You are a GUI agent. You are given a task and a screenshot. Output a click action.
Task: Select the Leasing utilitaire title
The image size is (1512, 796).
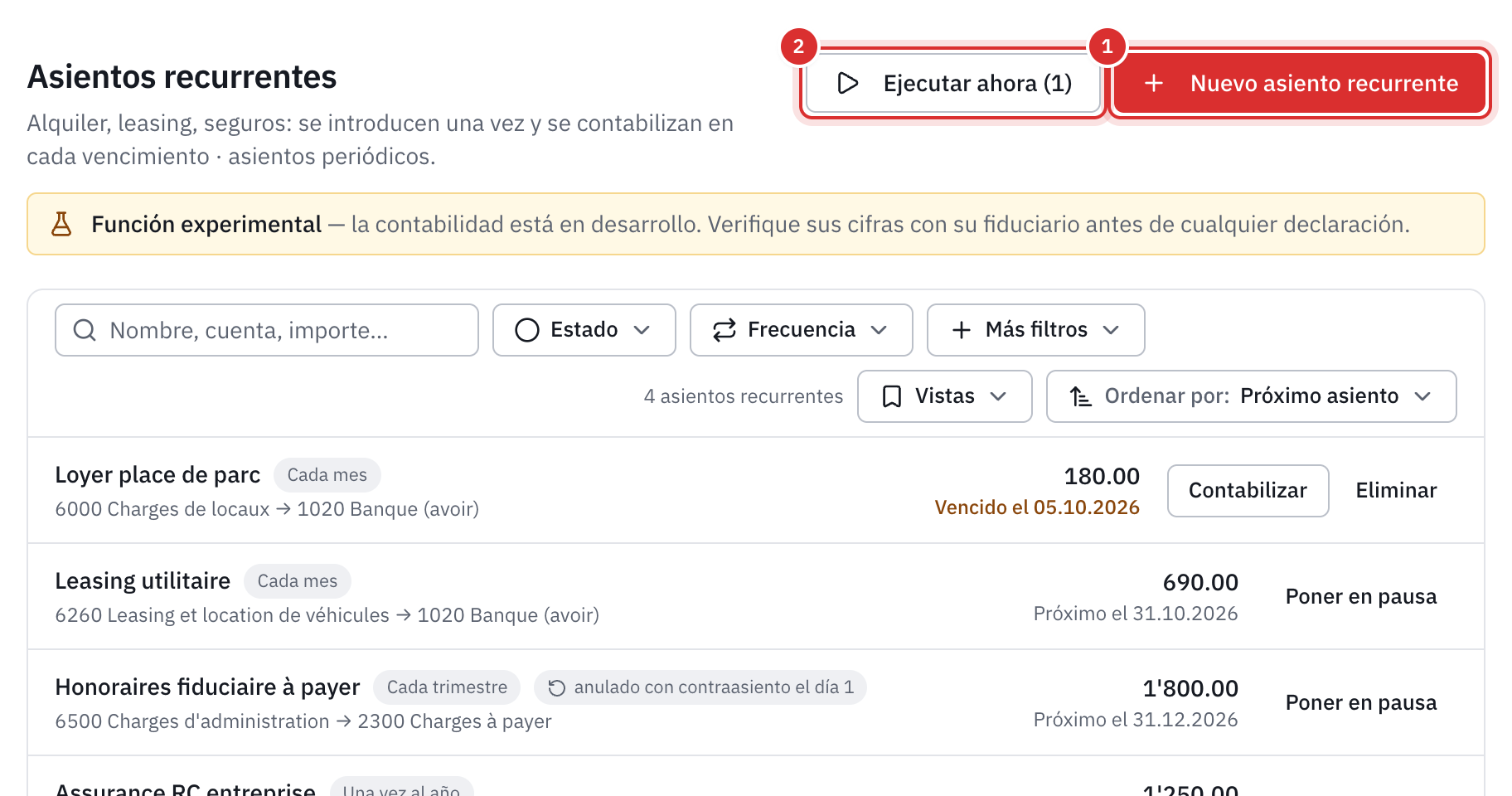click(x=143, y=581)
